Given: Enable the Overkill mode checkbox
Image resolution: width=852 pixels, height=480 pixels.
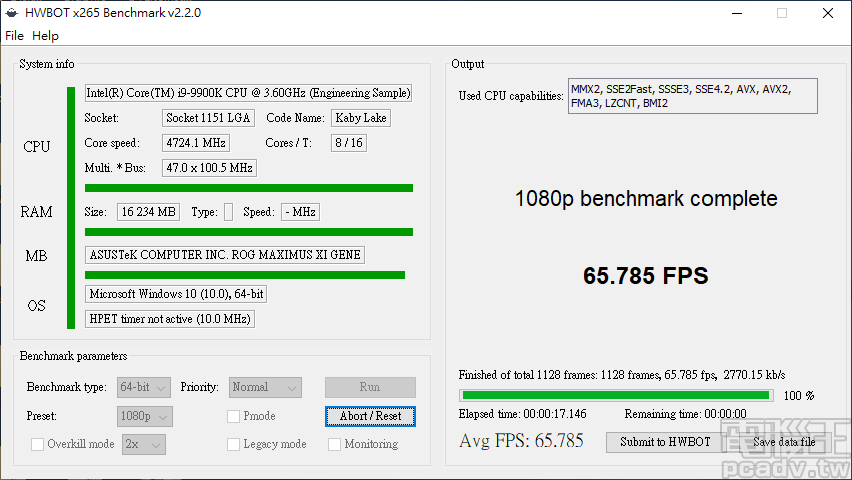Looking at the screenshot, I should (37, 445).
